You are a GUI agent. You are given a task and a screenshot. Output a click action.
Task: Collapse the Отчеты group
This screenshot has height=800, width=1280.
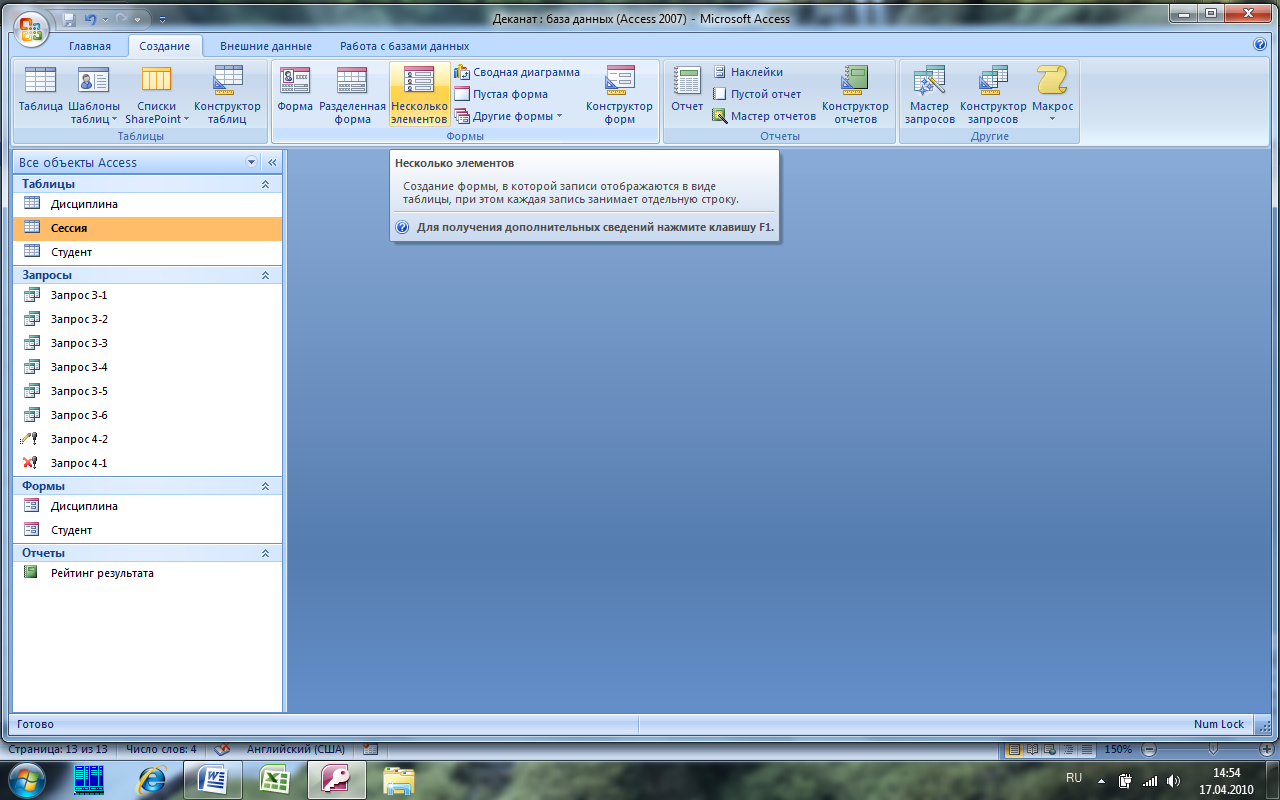pyautogui.click(x=265, y=553)
